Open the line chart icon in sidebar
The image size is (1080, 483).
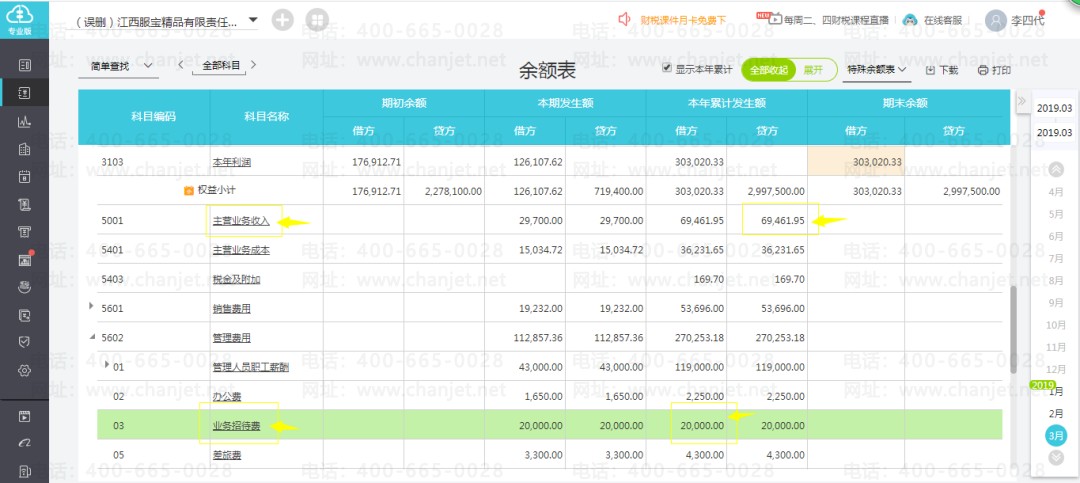(x=25, y=121)
